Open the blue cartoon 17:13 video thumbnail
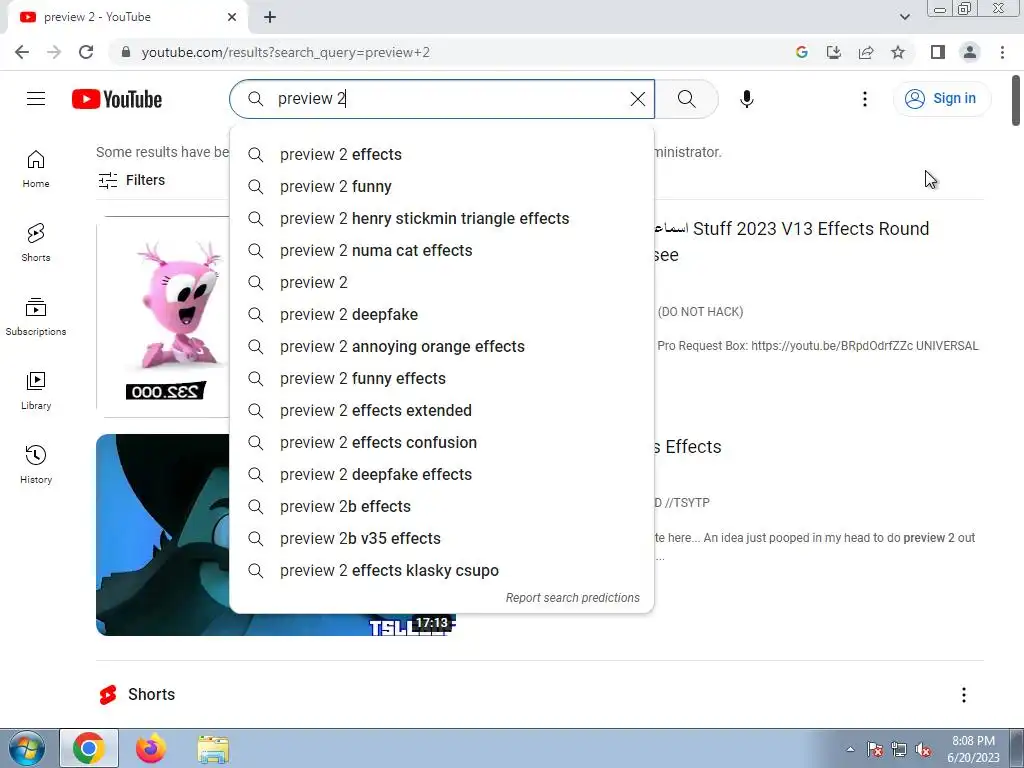Screen dimensions: 1024x768 (163, 534)
